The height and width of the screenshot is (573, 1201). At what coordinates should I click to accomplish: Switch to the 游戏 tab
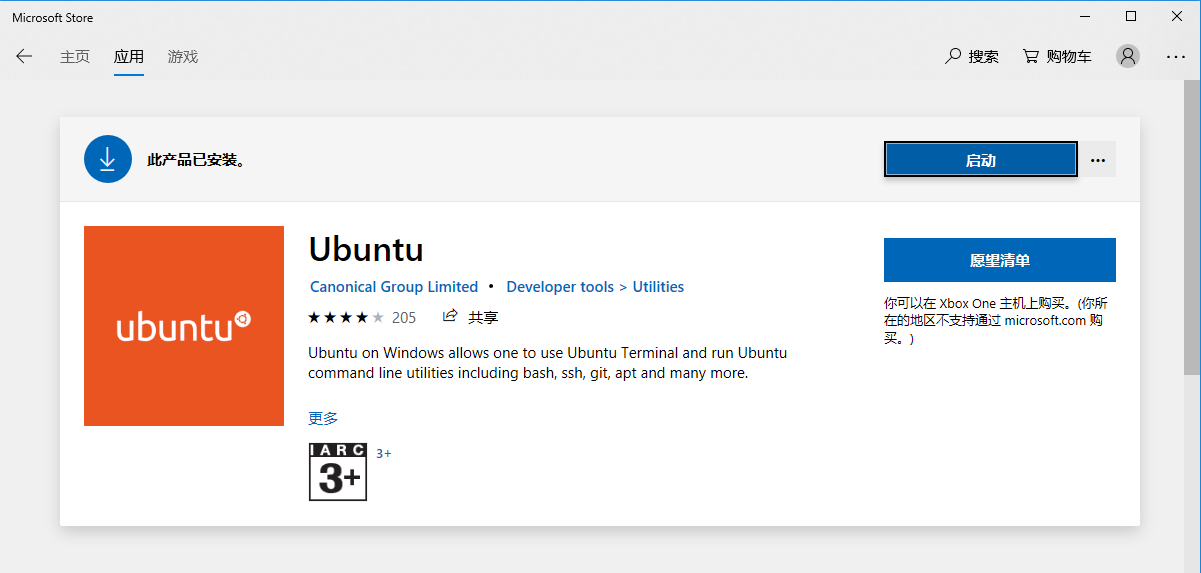(183, 57)
